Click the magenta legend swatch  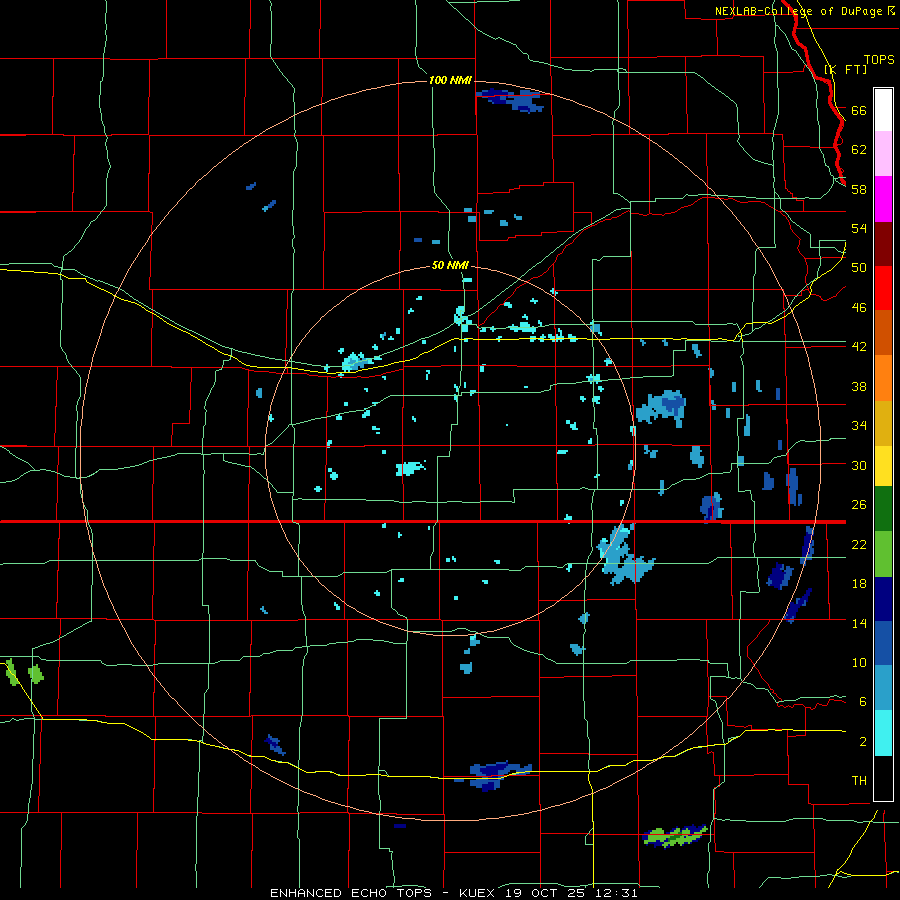point(883,199)
